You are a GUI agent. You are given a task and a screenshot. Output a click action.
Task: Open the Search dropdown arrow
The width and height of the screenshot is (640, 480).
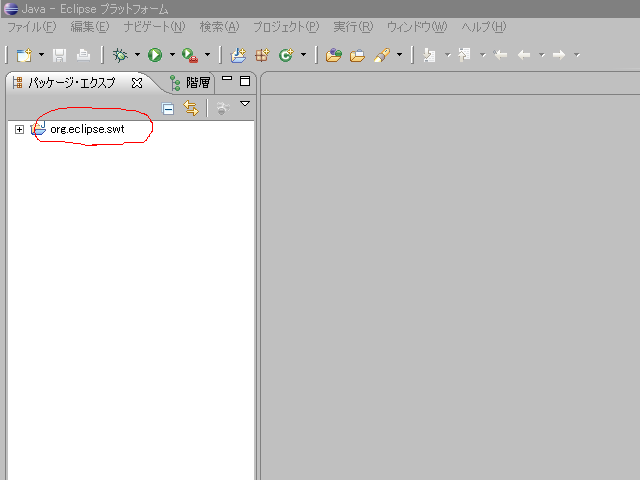tap(400, 54)
